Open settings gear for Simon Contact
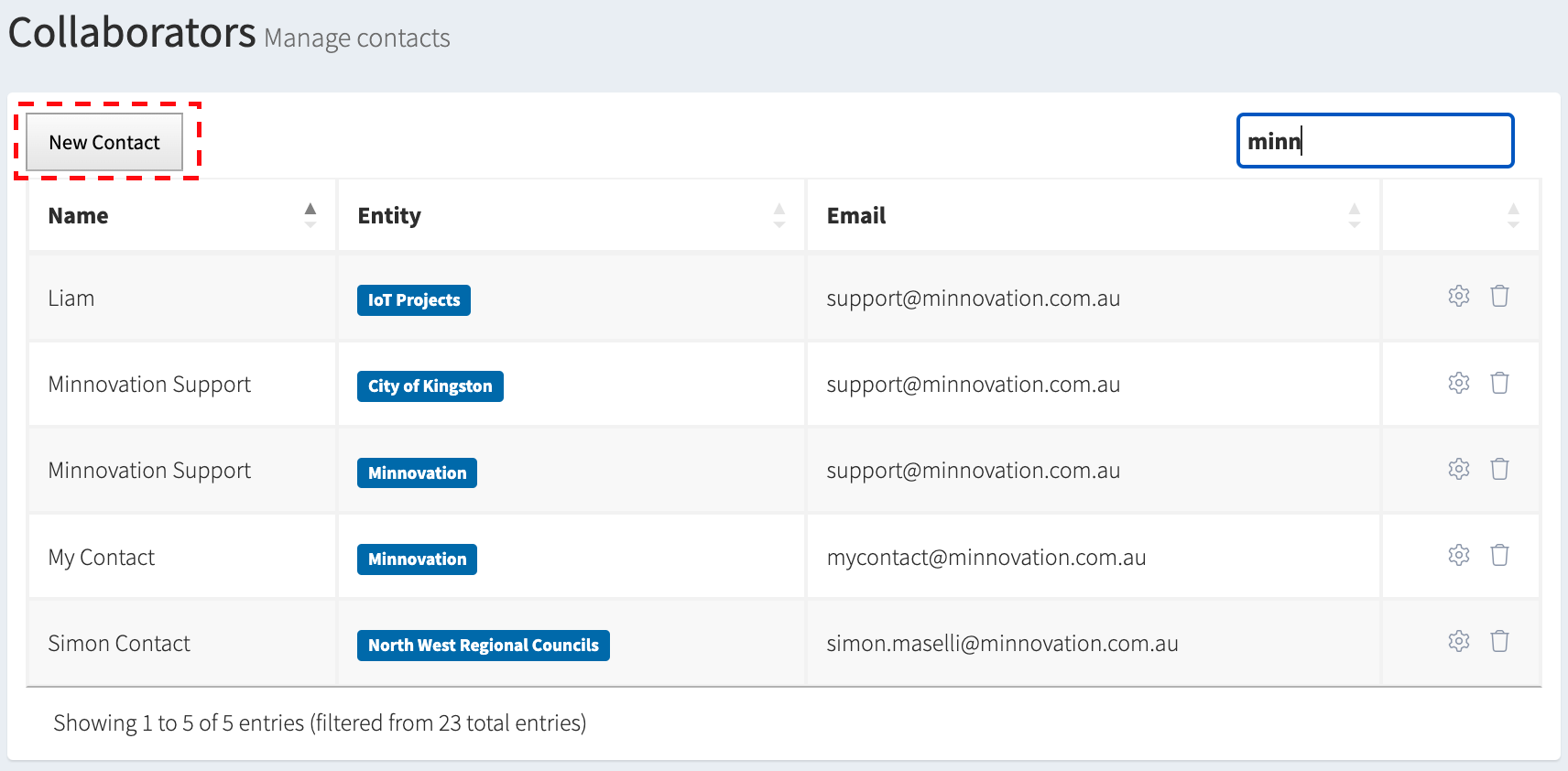 point(1458,641)
